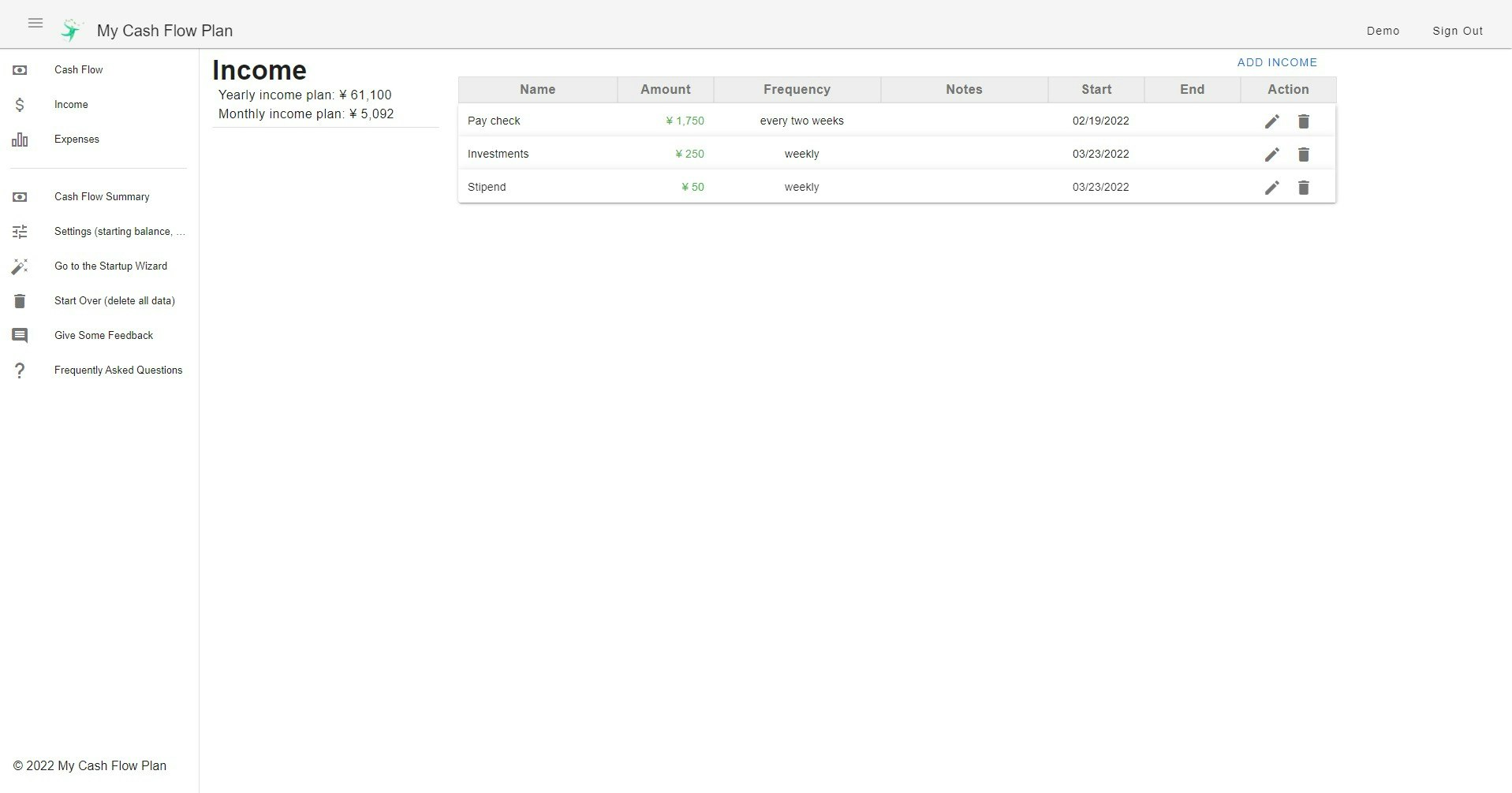
Task: Edit the Pay check income entry
Action: pos(1271,121)
